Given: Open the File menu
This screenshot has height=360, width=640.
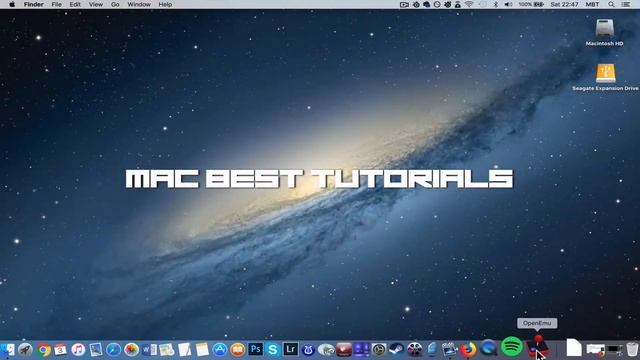Looking at the screenshot, I should (x=56, y=4).
